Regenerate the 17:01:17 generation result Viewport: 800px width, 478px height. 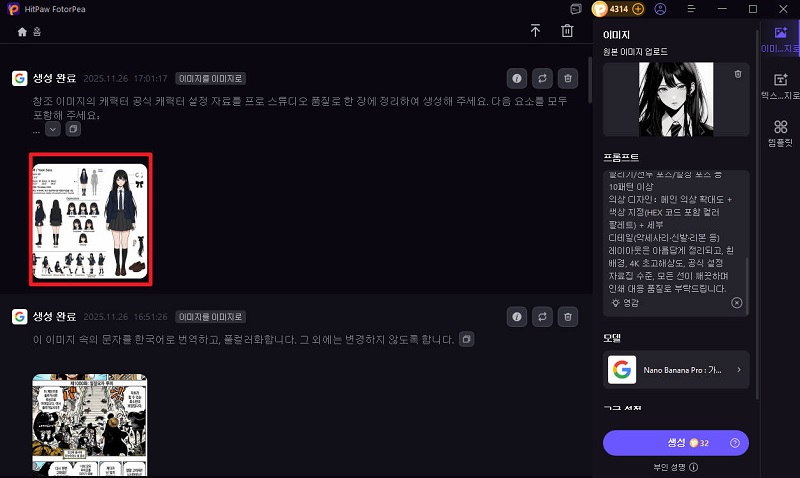click(542, 79)
